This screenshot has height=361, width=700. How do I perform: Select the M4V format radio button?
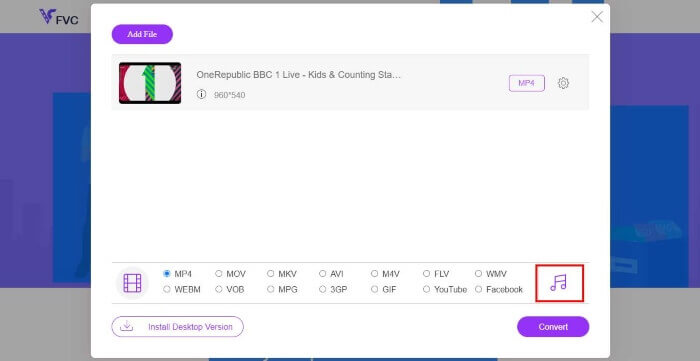[375, 274]
